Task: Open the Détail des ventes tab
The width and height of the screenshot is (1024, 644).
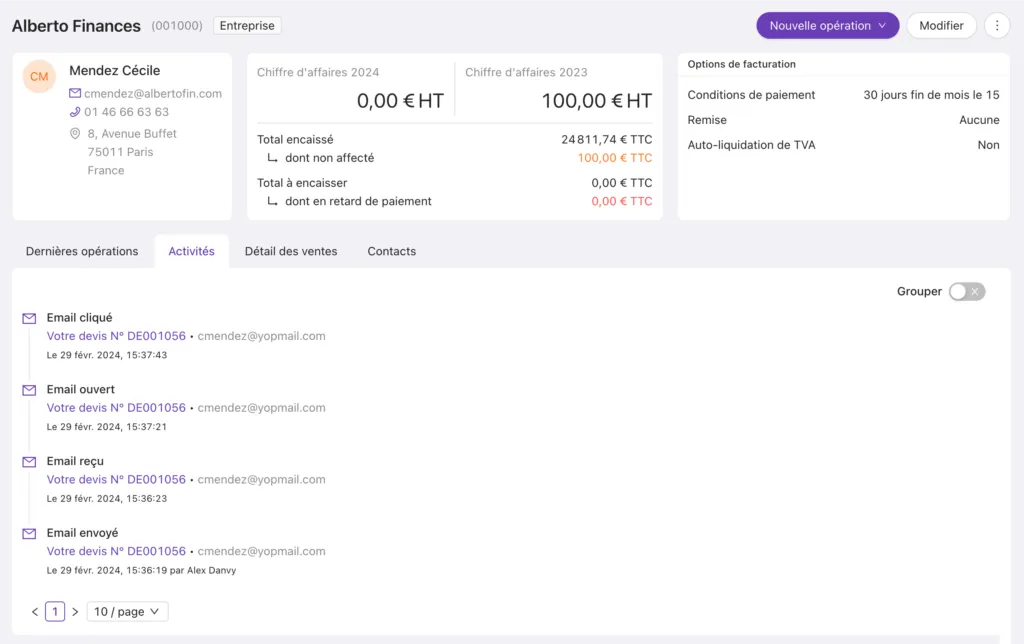Action: pyautogui.click(x=291, y=251)
